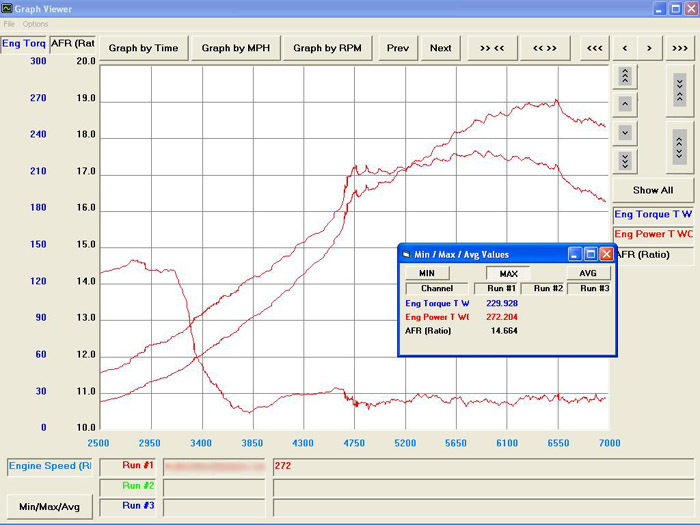Click the empty Run #2 name field
The height and width of the screenshot is (525, 700).
(x=214, y=488)
